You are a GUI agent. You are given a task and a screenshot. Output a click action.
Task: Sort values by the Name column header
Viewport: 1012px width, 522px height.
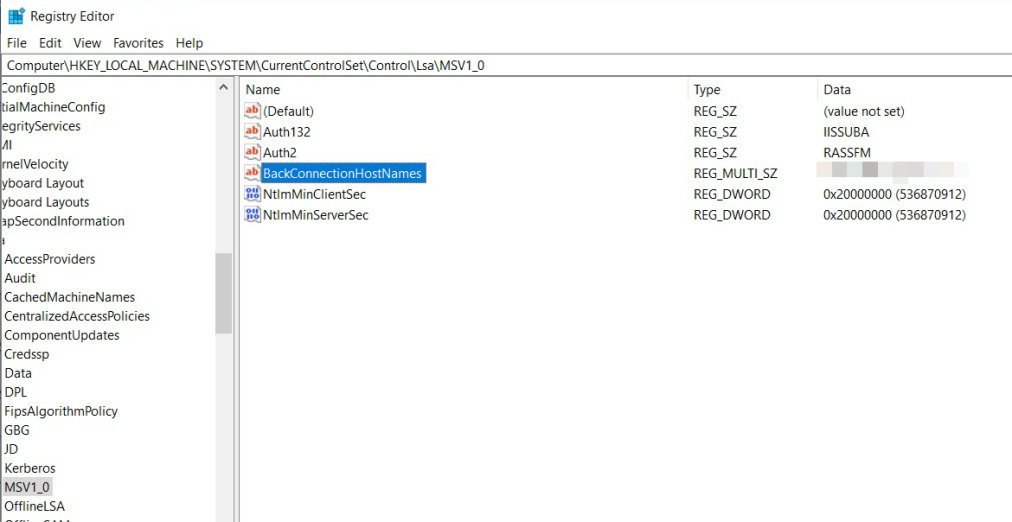tap(263, 90)
